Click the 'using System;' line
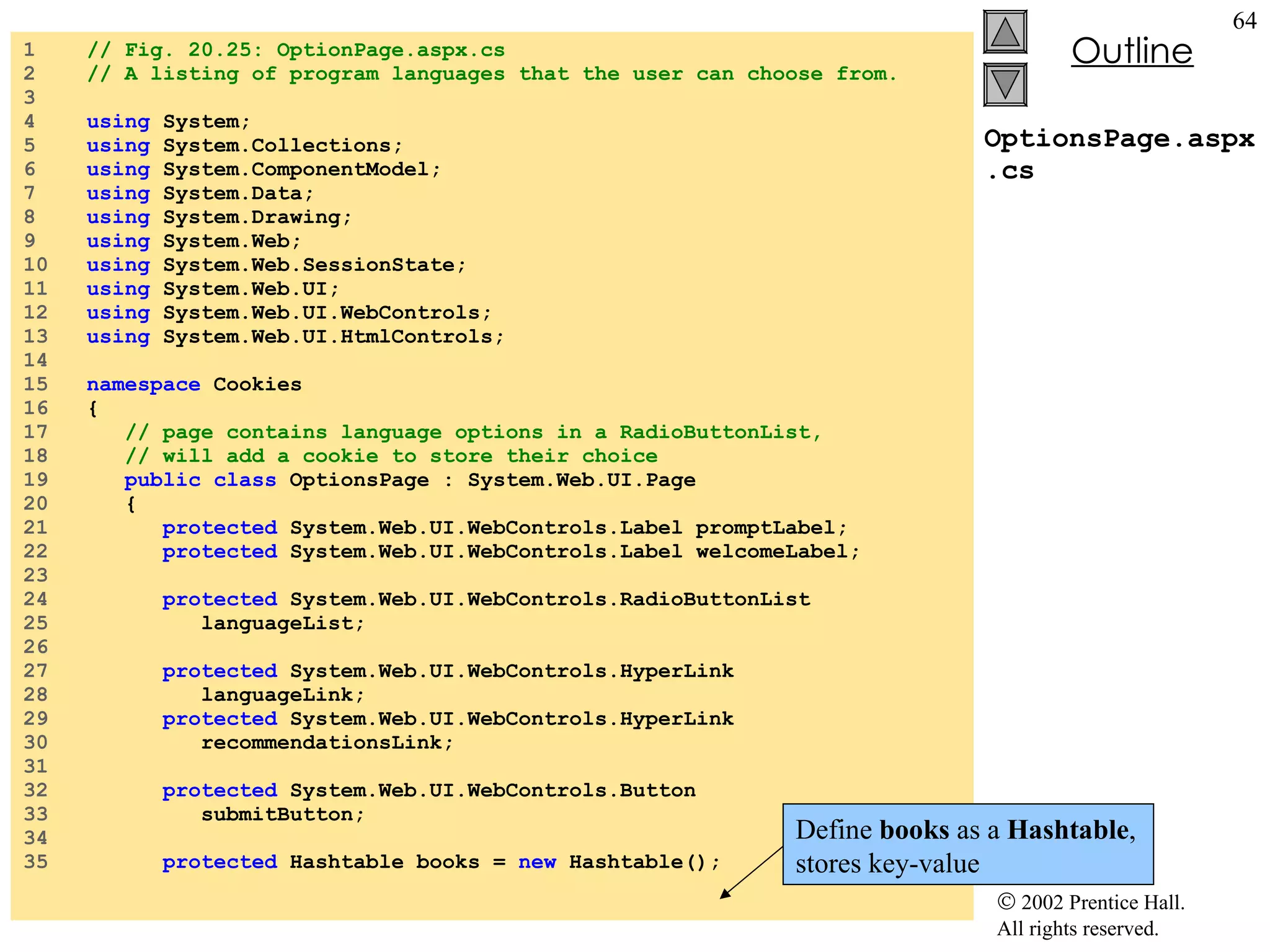The height and width of the screenshot is (952, 1270). (x=168, y=121)
